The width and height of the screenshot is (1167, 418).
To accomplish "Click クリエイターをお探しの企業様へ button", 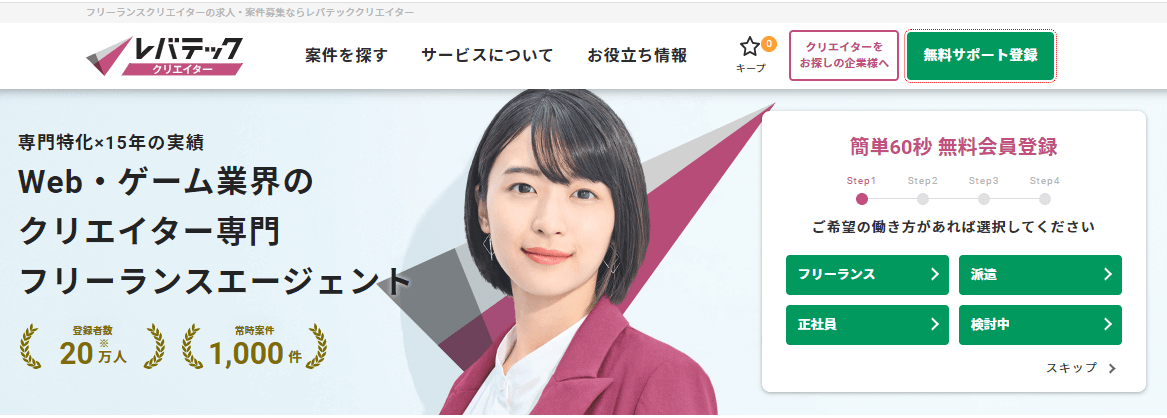I will coord(844,55).
